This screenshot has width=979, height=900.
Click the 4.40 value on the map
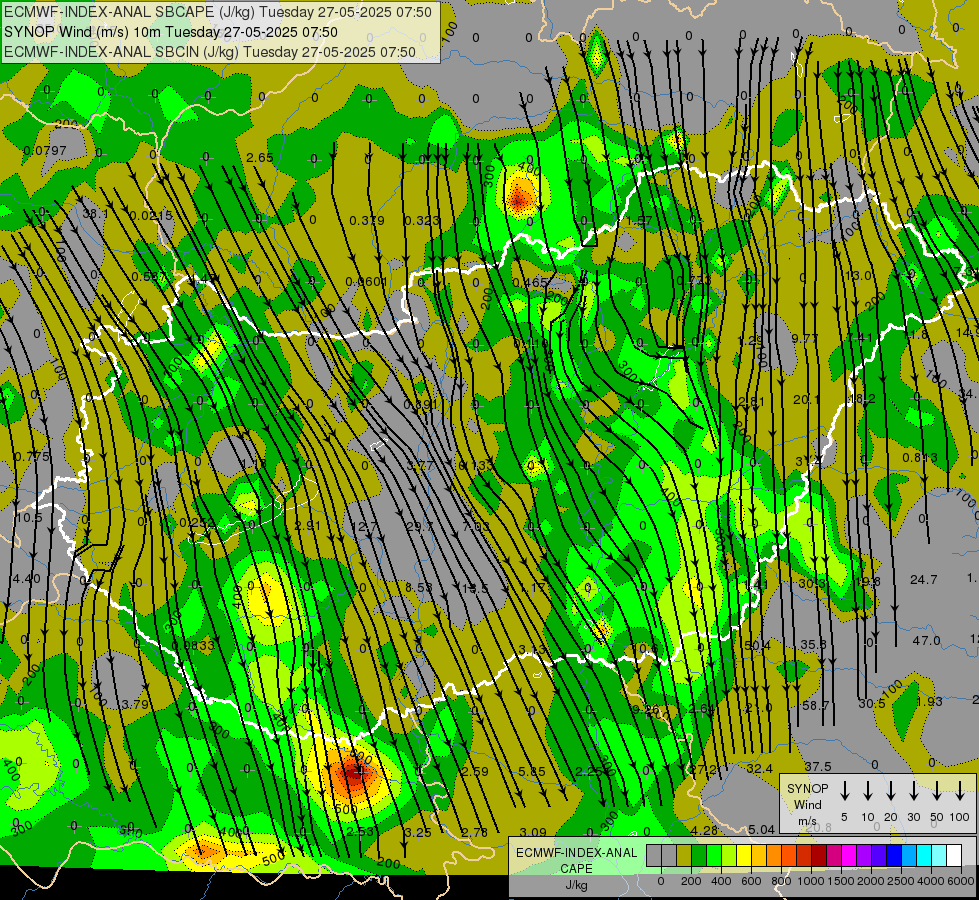pyautogui.click(x=27, y=578)
